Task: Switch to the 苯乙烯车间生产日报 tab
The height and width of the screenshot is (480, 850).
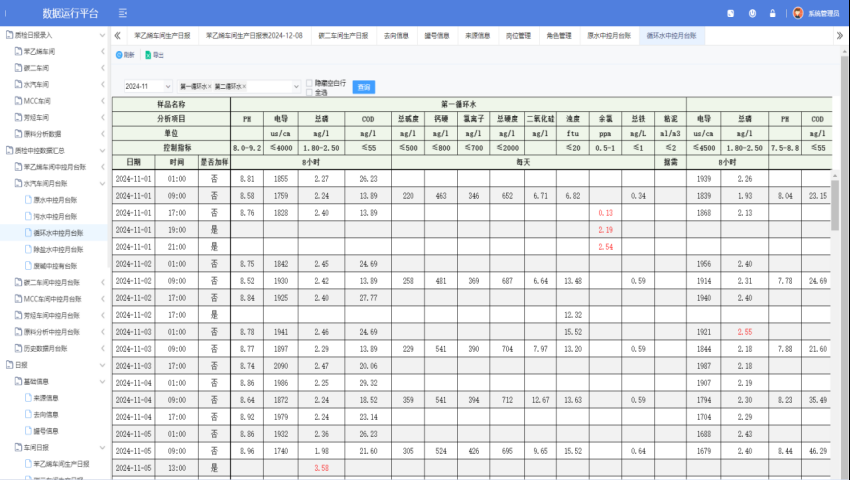Action: pyautogui.click(x=162, y=36)
